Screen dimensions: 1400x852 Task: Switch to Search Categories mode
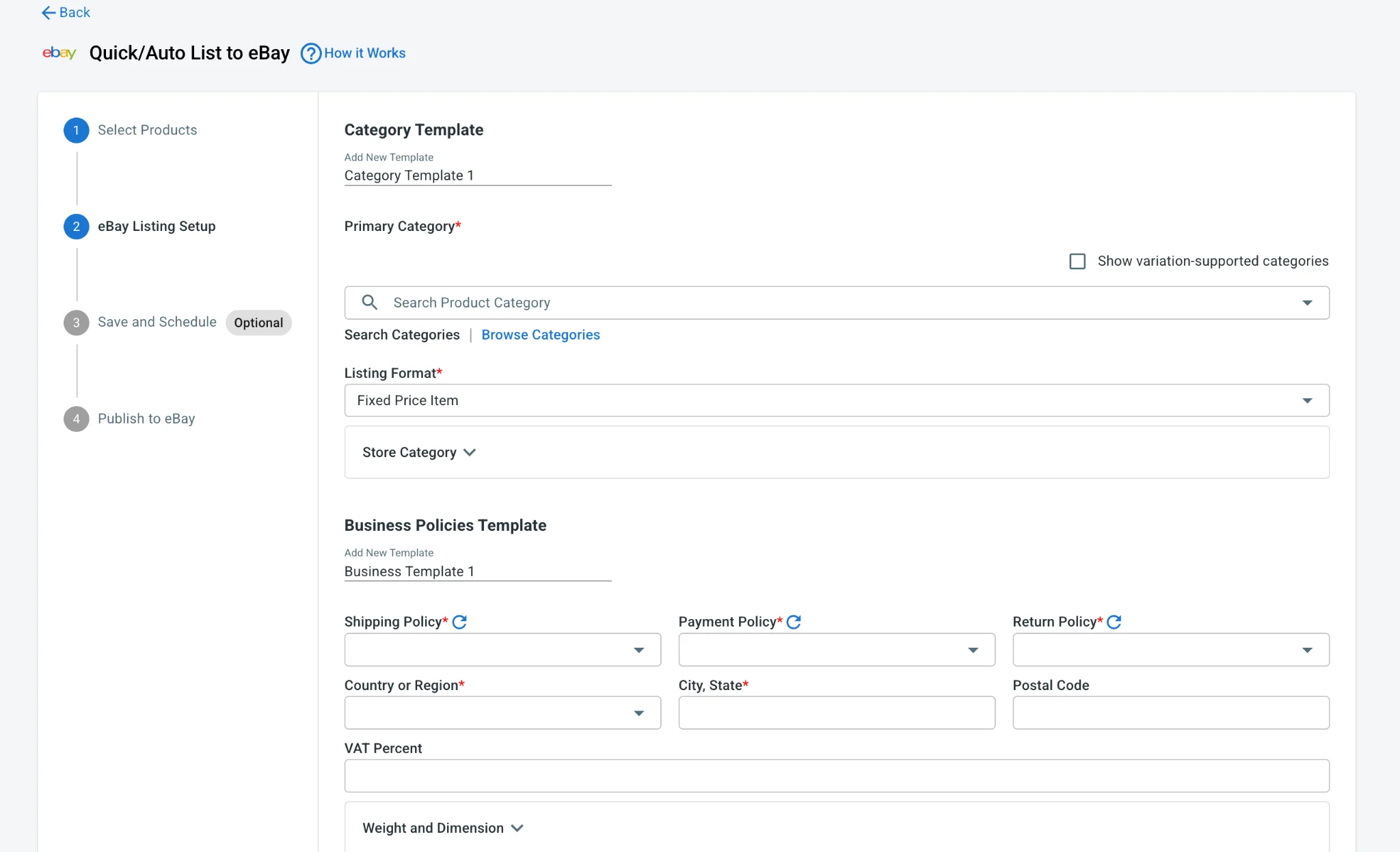coord(402,335)
